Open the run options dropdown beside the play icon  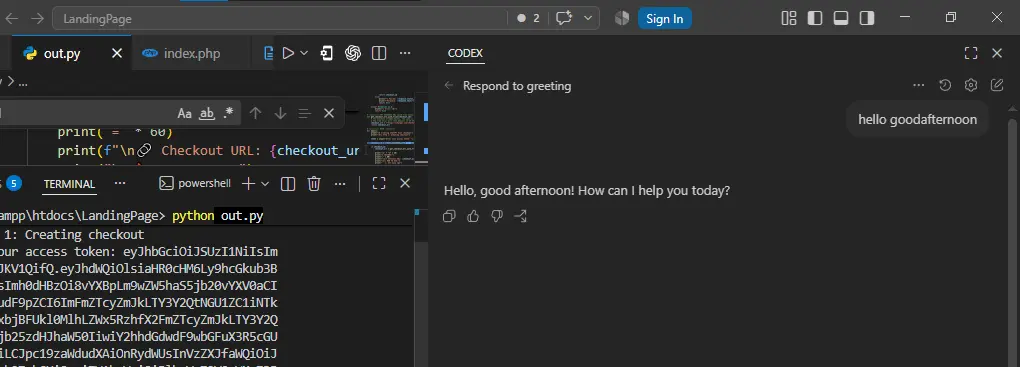(x=304, y=53)
